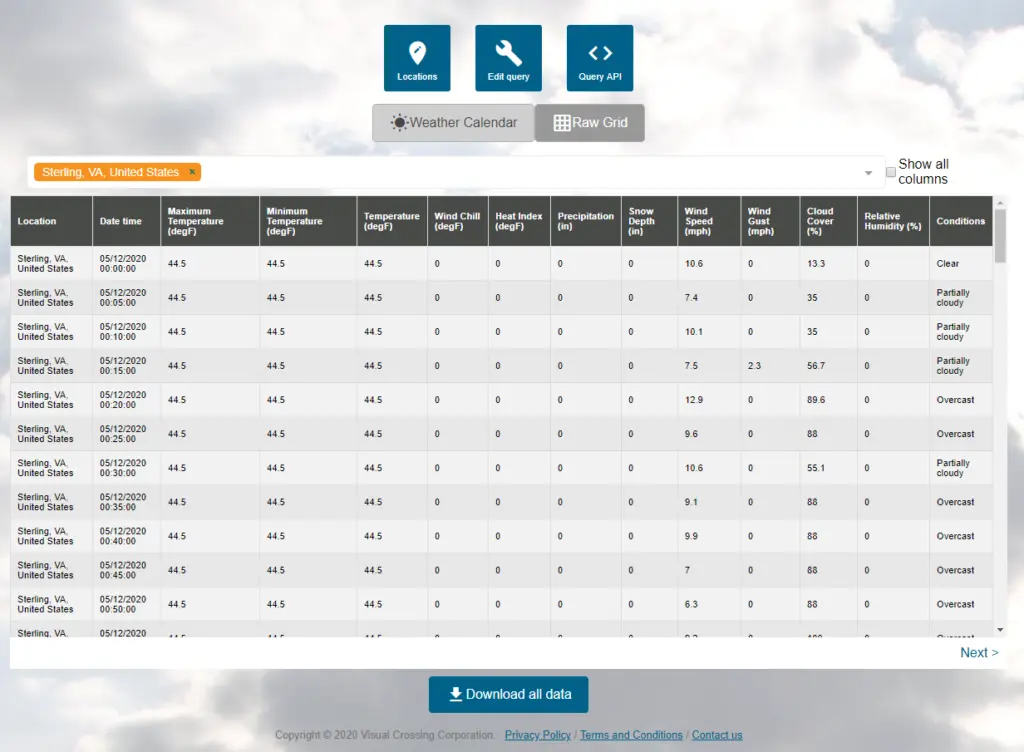Switch to the Weather Calendar view

pos(453,123)
